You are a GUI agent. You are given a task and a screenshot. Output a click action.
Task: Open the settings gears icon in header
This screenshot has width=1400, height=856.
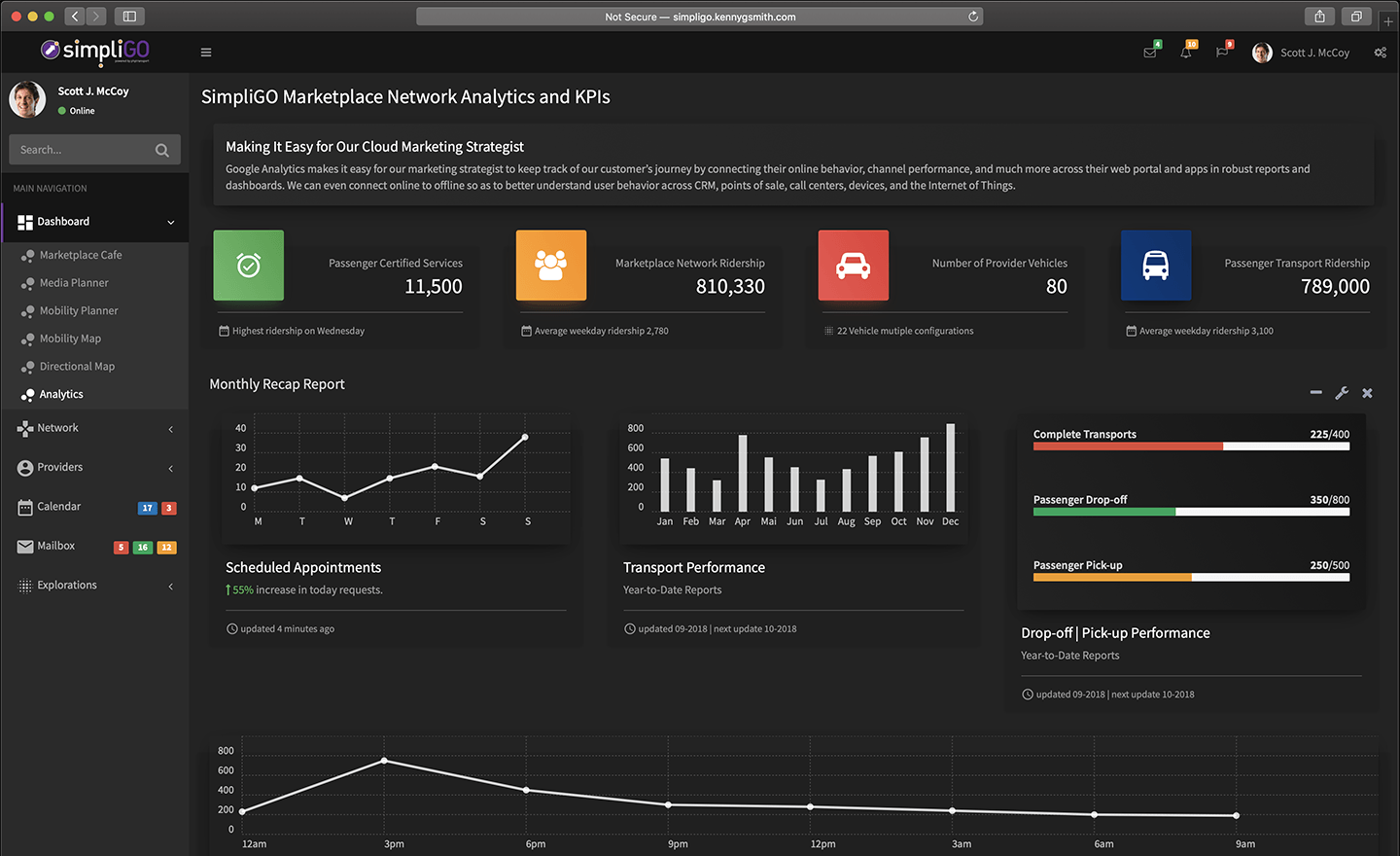click(1380, 53)
